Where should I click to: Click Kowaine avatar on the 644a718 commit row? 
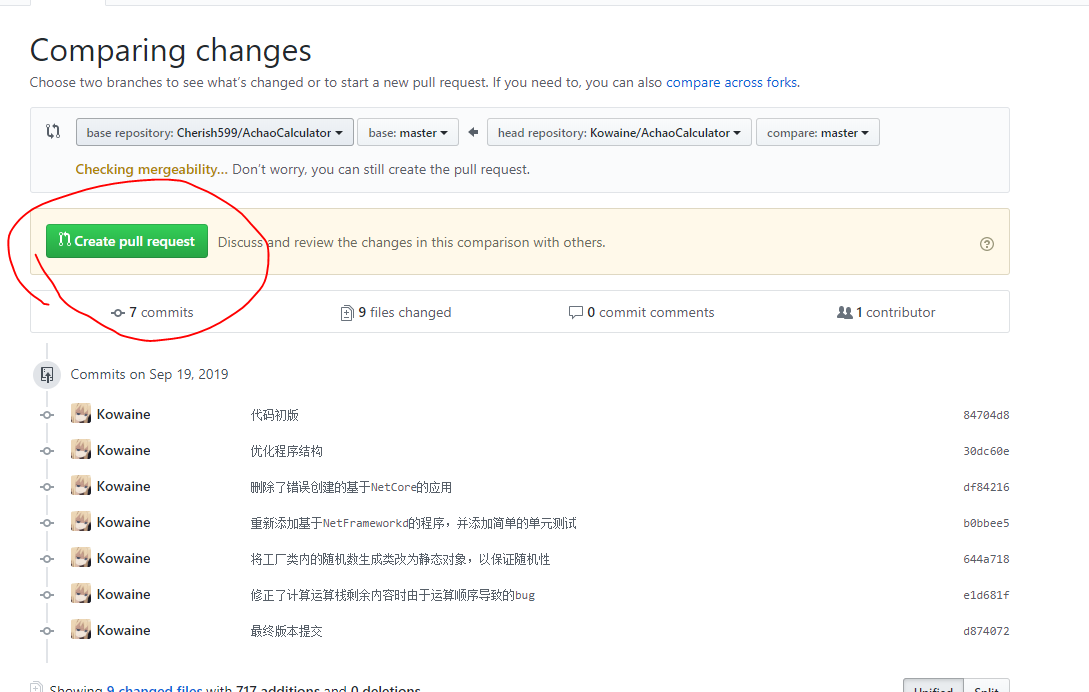coord(81,558)
